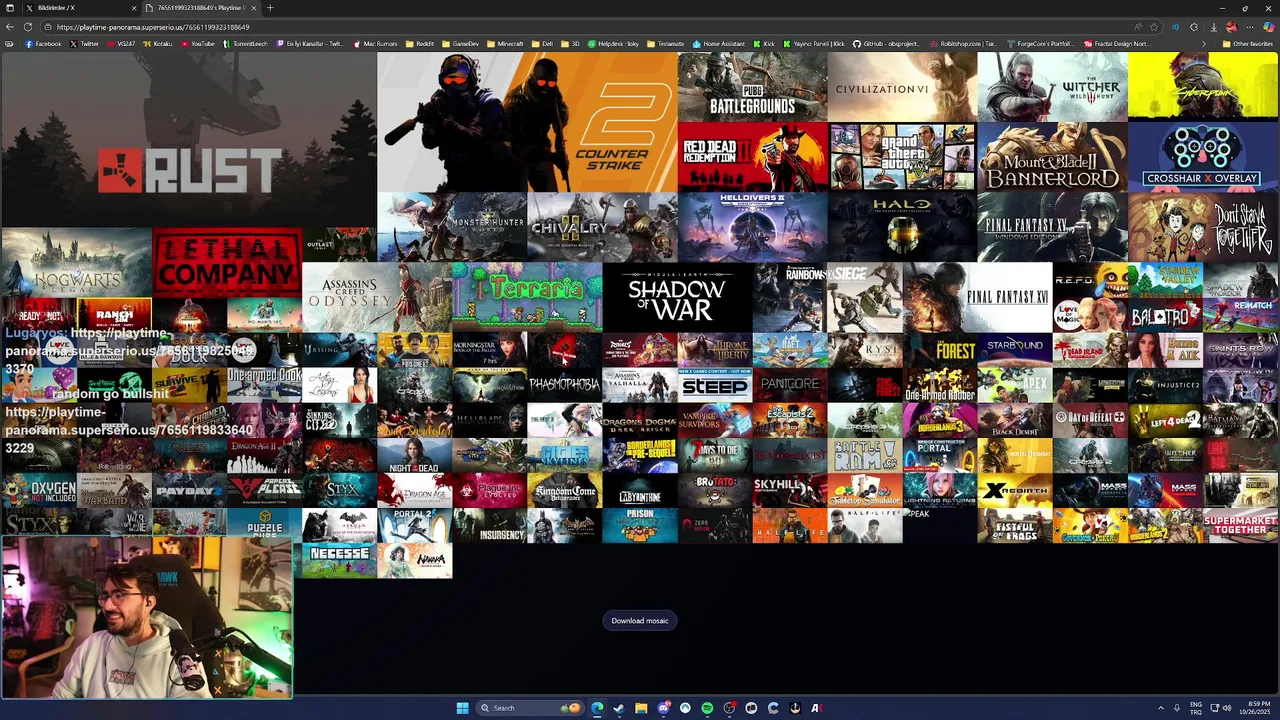The width and height of the screenshot is (1280, 720).
Task: Click the Cyberpunk tile
Action: (1203, 87)
